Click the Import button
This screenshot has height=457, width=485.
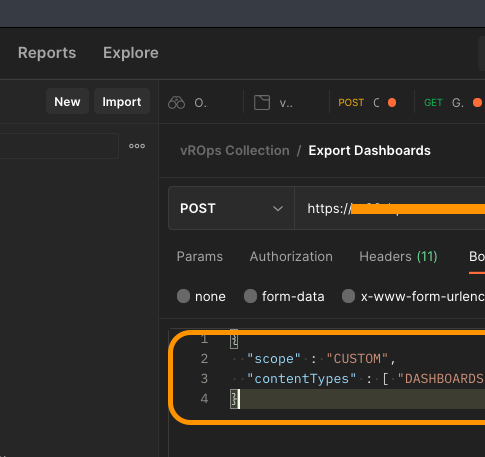pyautogui.click(x=122, y=102)
